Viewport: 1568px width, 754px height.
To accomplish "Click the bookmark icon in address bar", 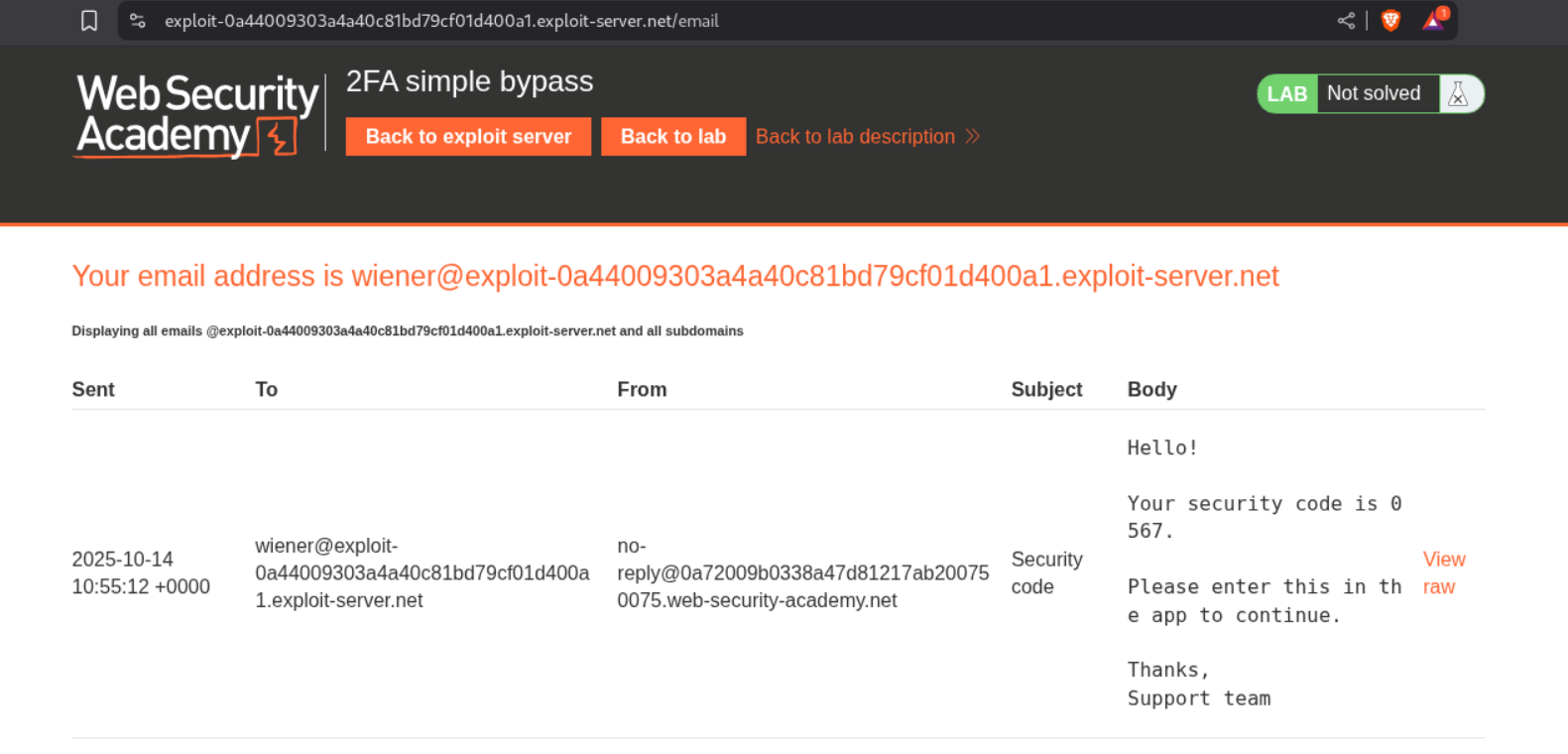I will click(89, 21).
